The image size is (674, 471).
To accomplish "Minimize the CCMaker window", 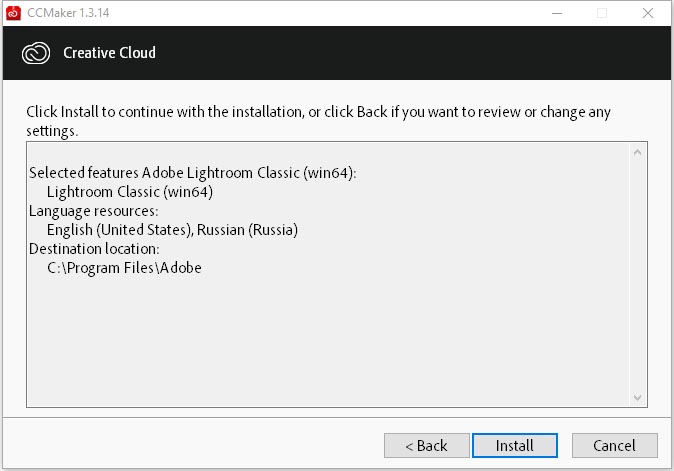I will (x=557, y=13).
